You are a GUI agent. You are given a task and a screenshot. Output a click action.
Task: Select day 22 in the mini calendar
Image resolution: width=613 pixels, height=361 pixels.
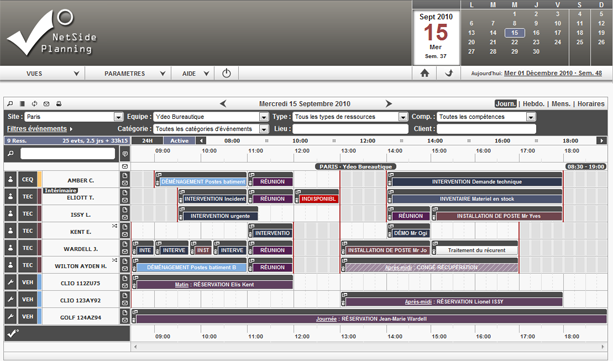(514, 42)
